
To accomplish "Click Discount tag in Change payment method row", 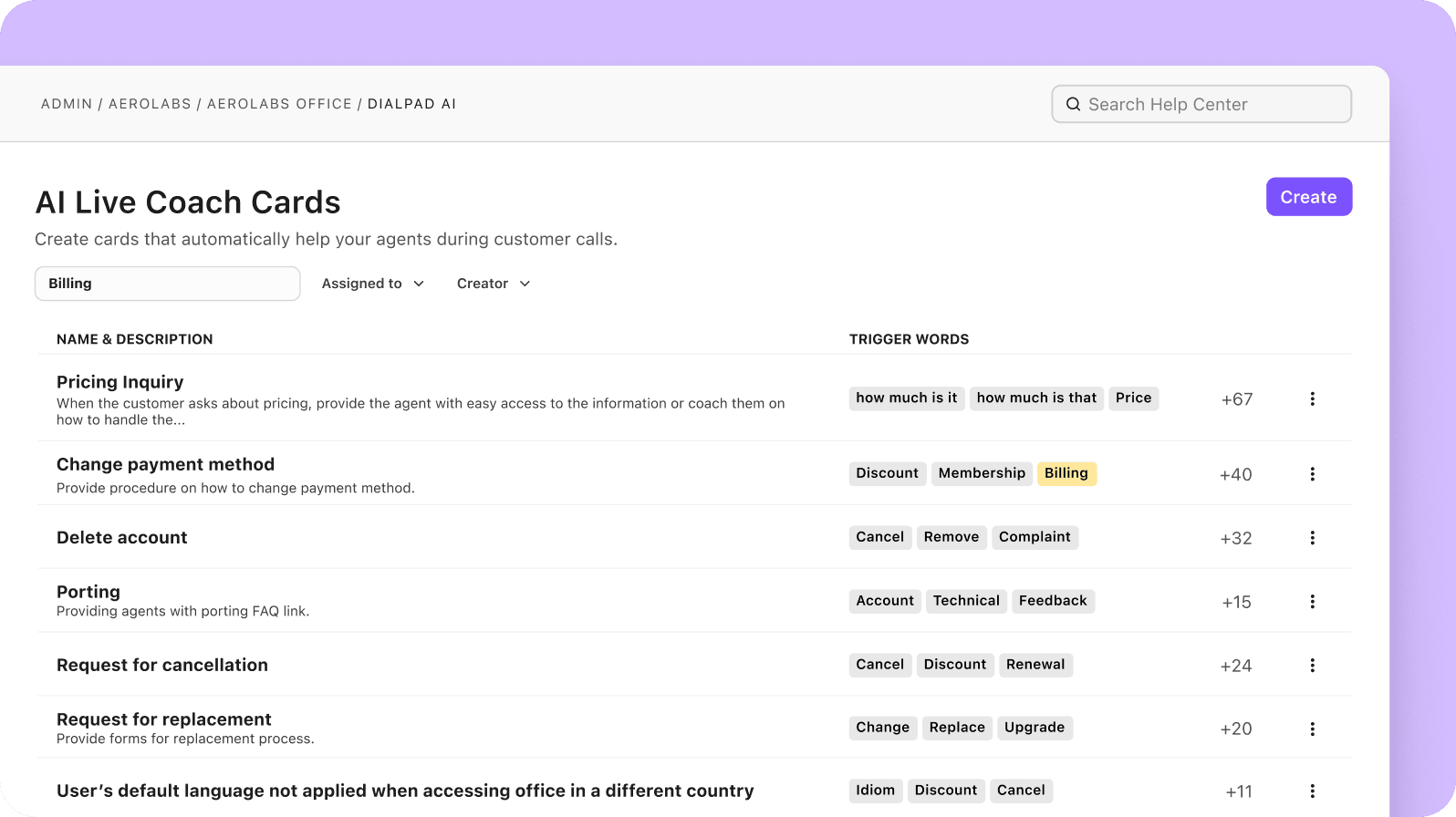I will click(x=888, y=473).
